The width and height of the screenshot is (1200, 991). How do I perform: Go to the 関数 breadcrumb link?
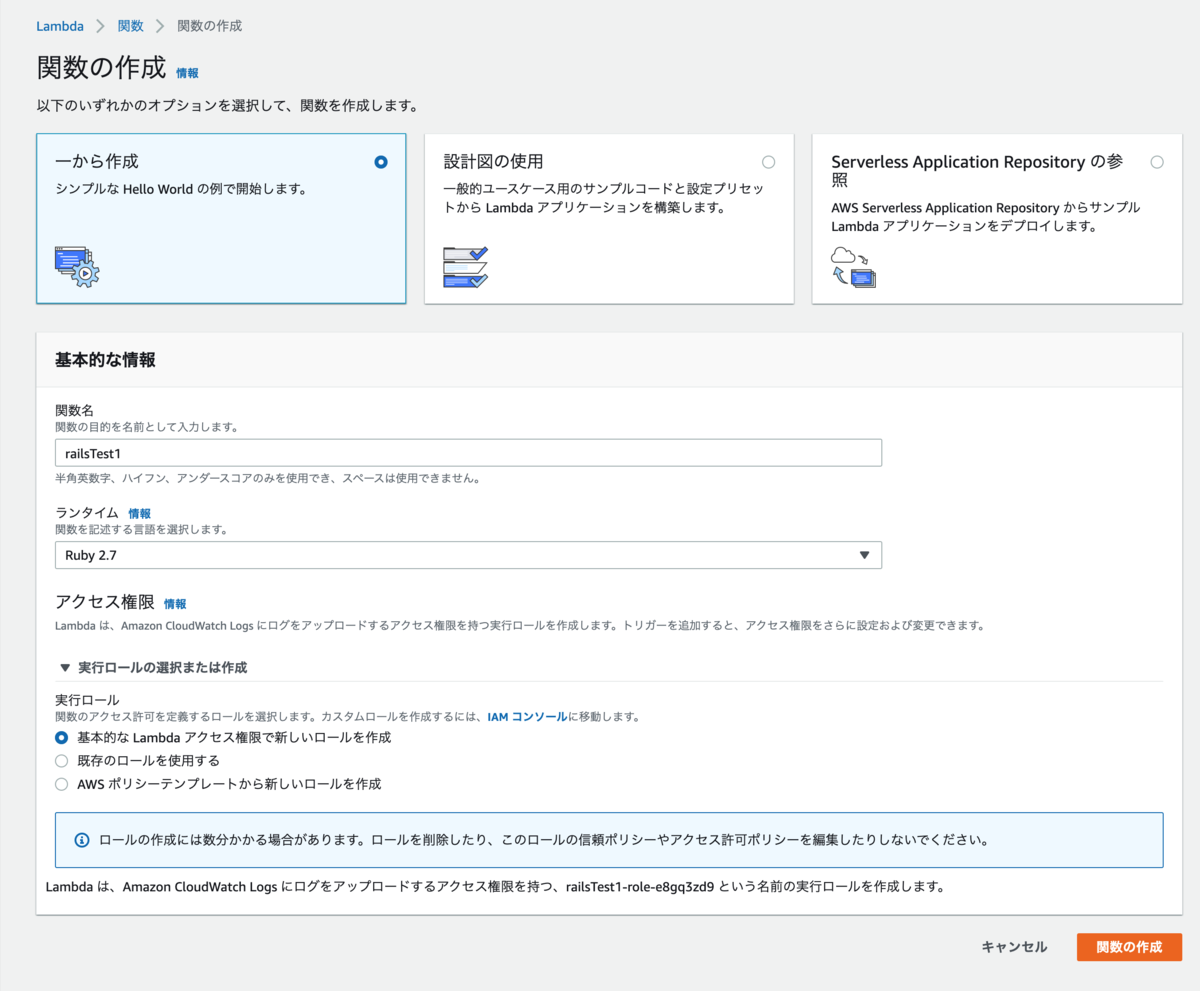click(x=130, y=26)
